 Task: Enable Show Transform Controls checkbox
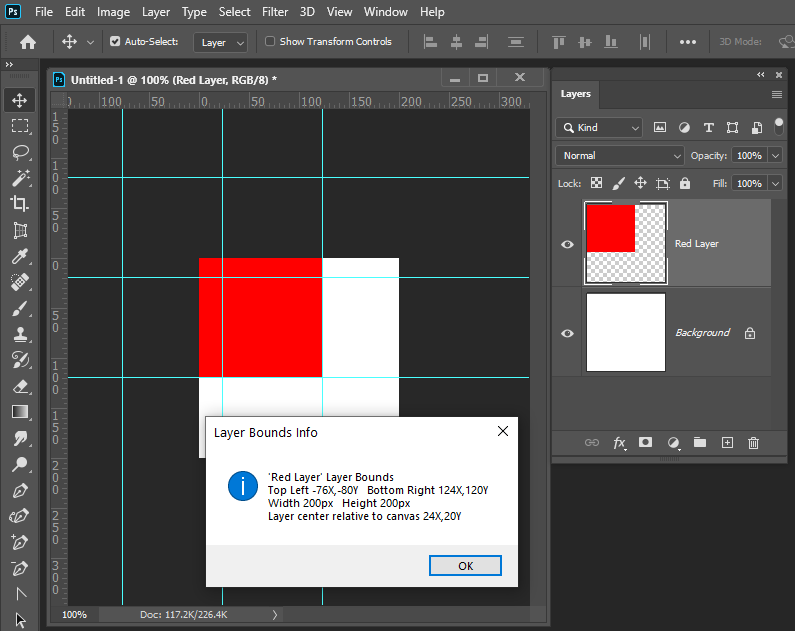pos(270,42)
